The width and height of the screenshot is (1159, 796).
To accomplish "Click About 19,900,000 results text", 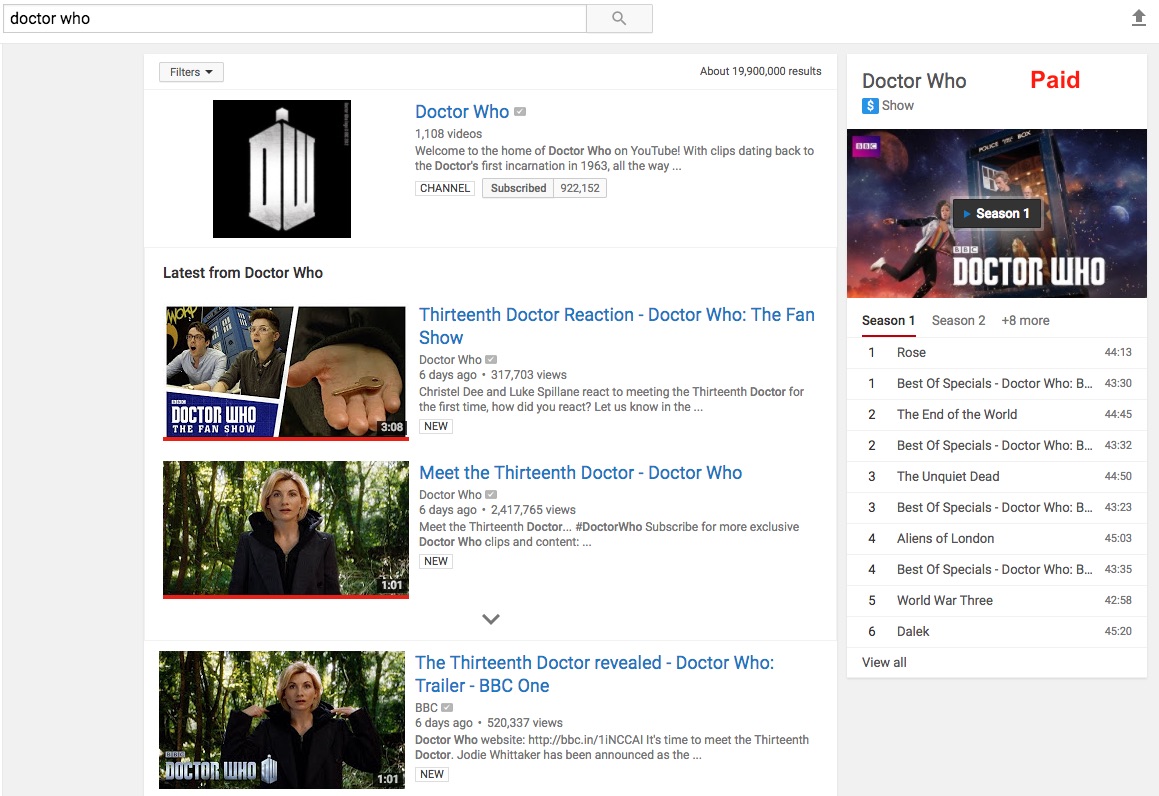I will coord(761,71).
